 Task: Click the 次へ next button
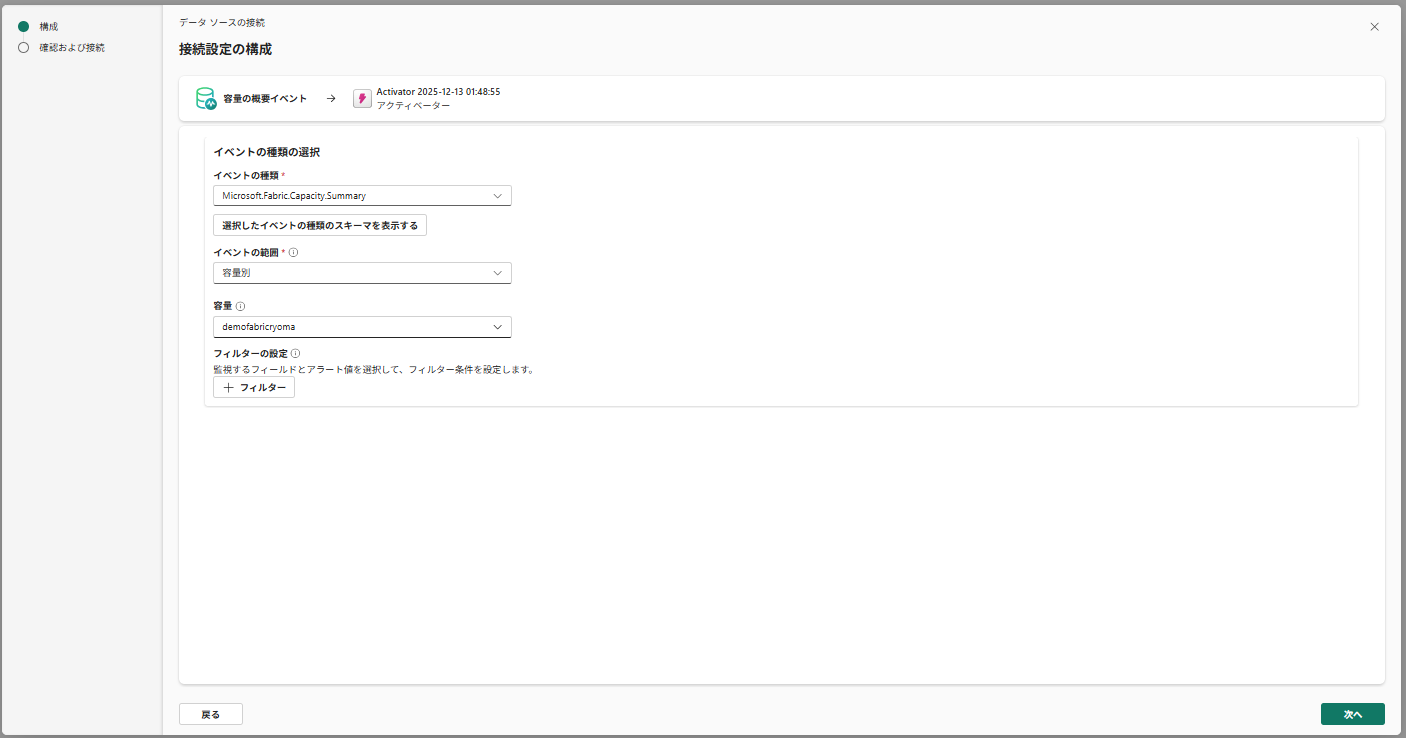1353,714
